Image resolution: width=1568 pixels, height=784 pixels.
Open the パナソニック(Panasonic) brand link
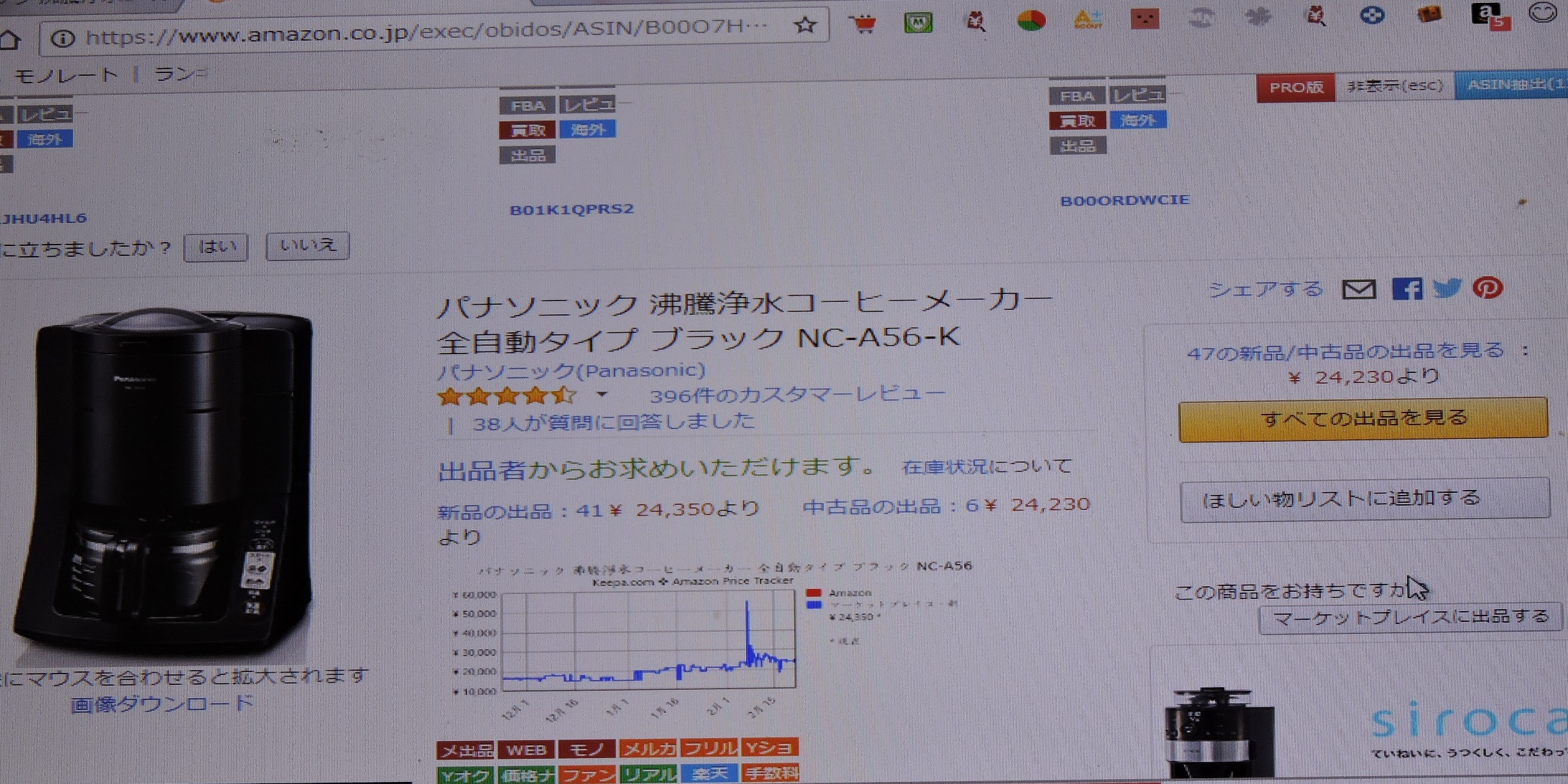(571, 371)
